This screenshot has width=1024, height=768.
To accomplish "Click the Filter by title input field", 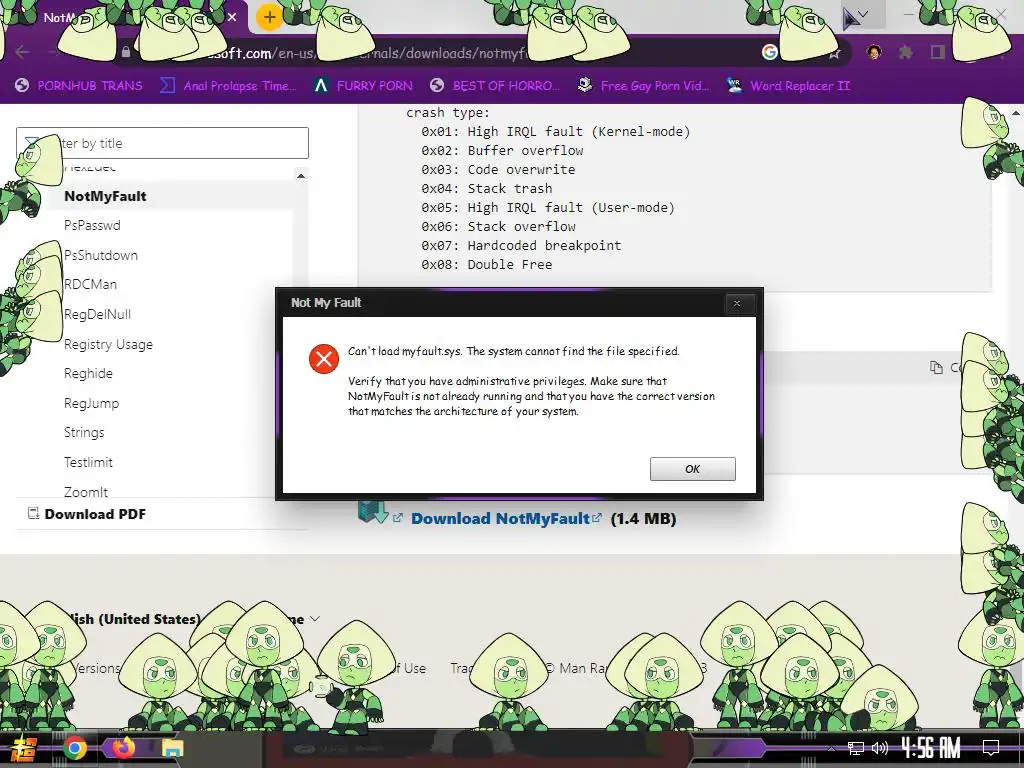I will click(x=162, y=143).
